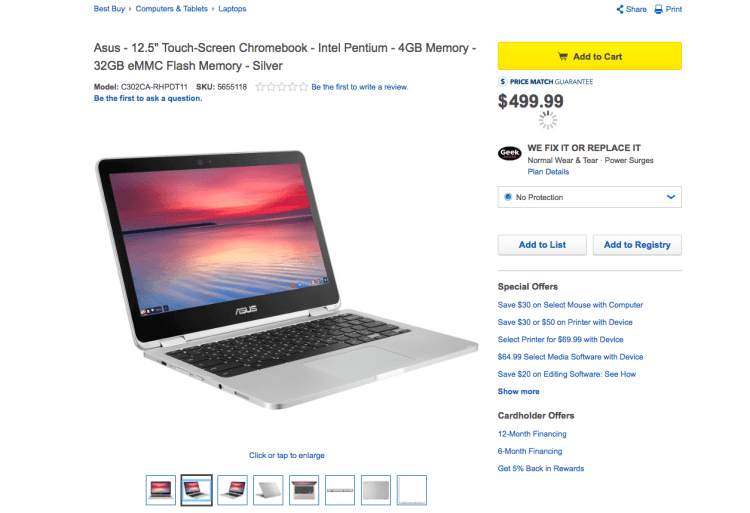Click the Geek Squad logo icon

(x=510, y=153)
